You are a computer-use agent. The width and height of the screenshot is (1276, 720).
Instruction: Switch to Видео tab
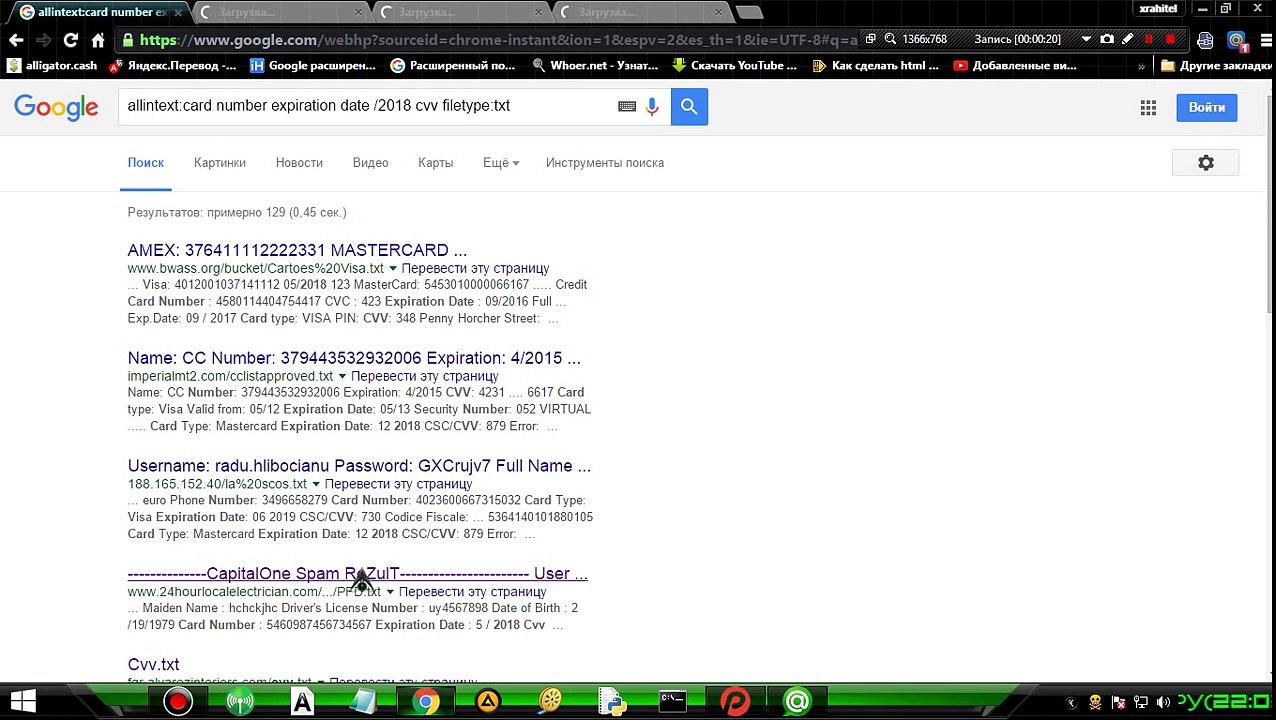click(370, 163)
